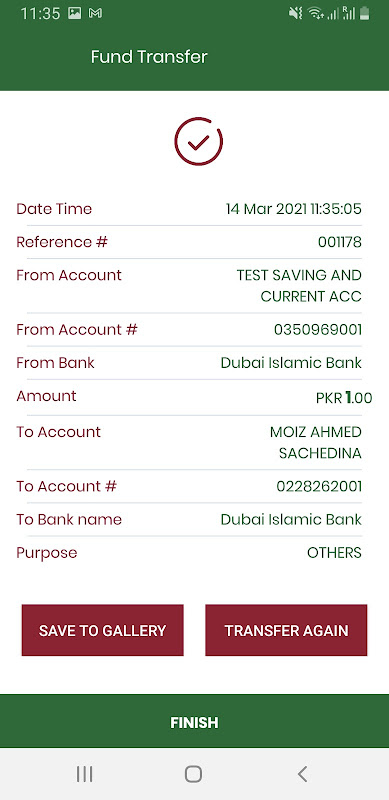This screenshot has width=389, height=800.
Task: Tap the Finish bar at bottom
Action: 194,722
